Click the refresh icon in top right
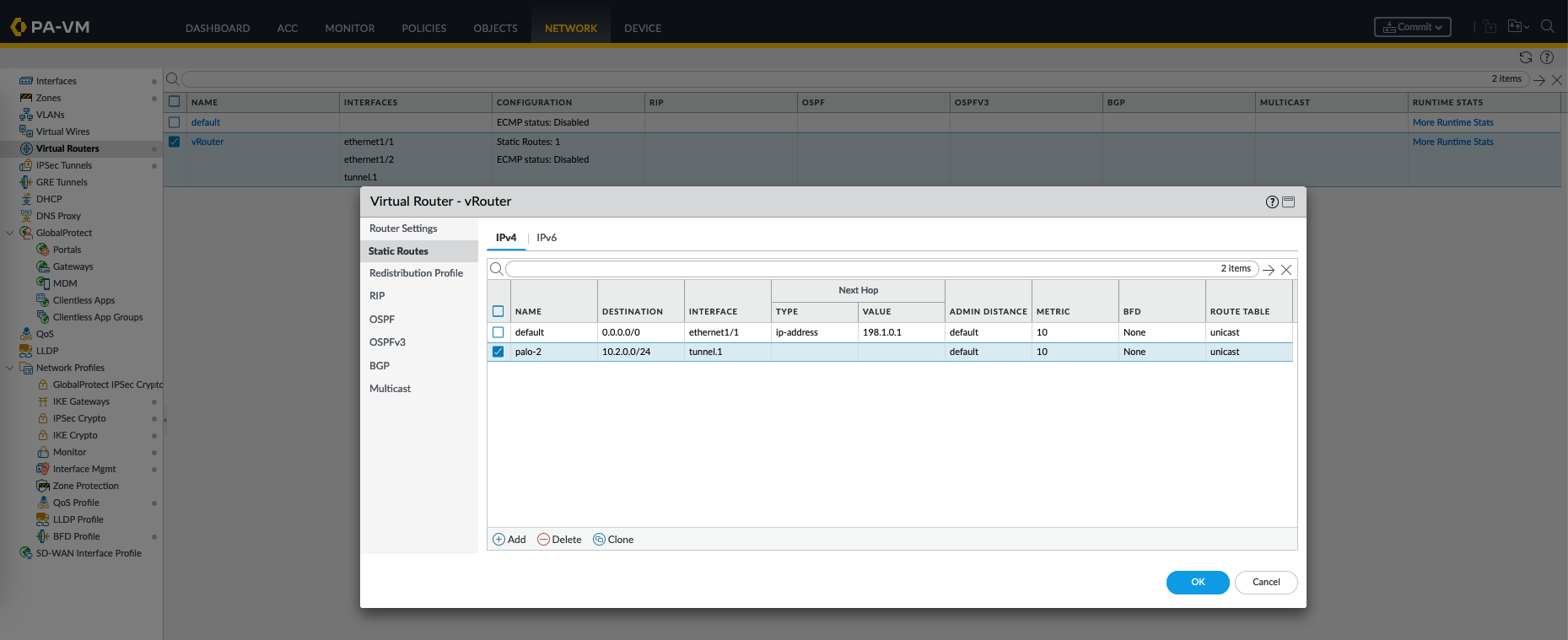 [x=1525, y=57]
